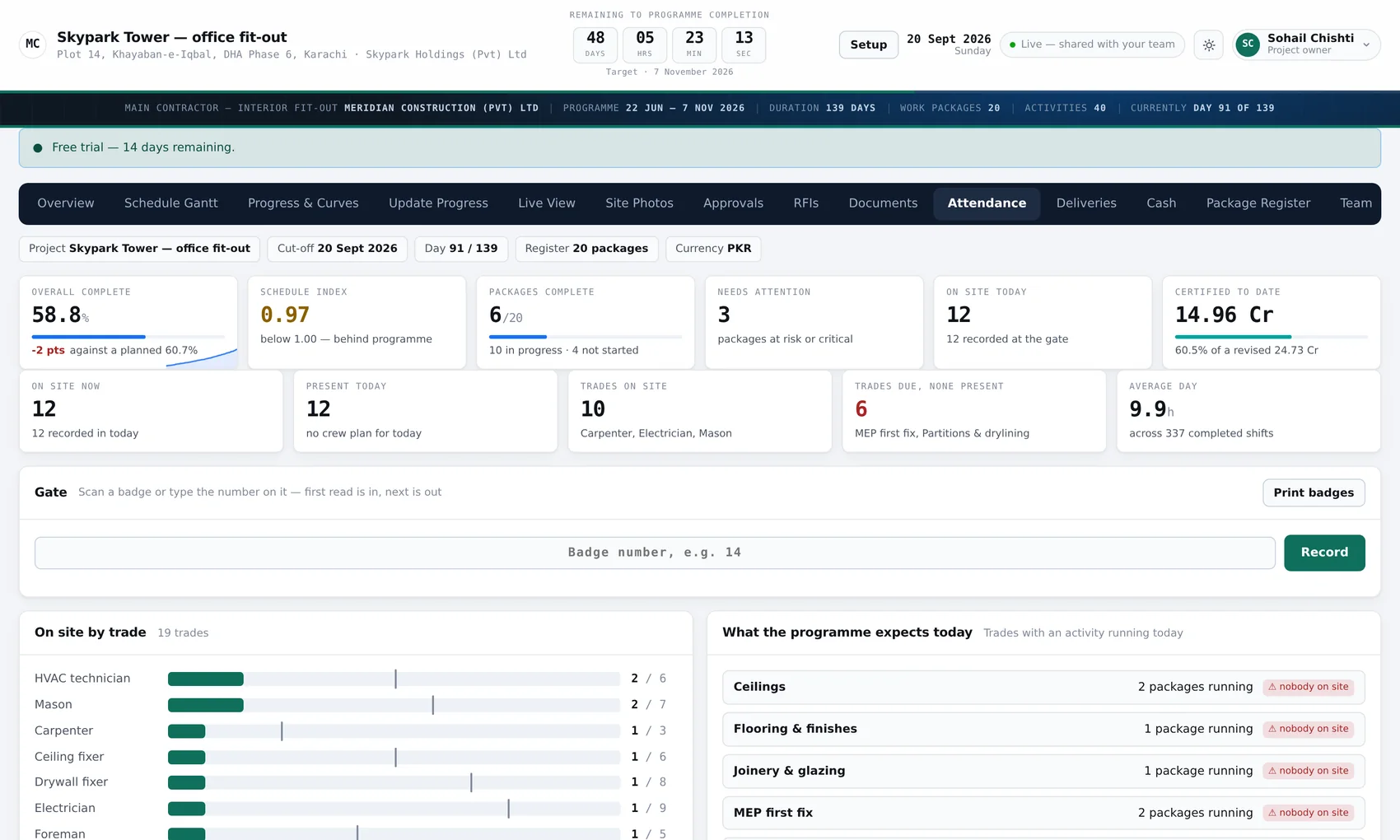Select the MEP first fix row
The width and height of the screenshot is (1400, 840).
1043,813
